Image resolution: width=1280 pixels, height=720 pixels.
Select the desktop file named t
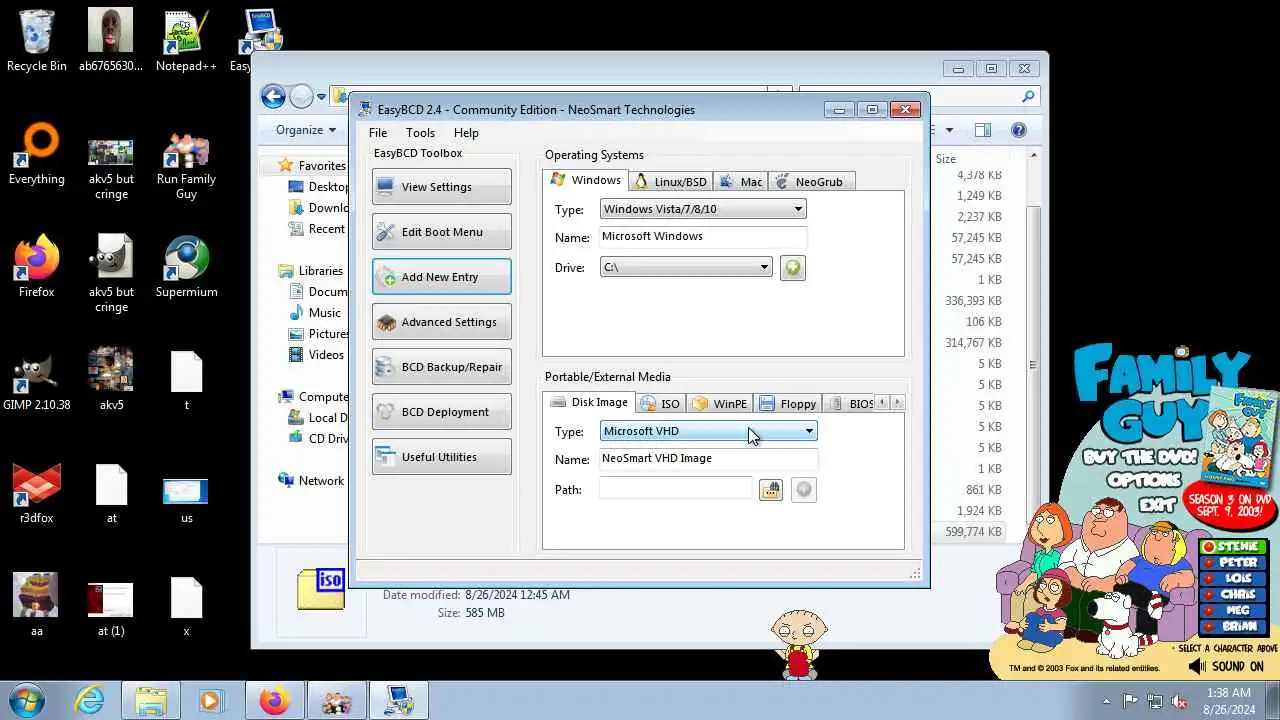tap(186, 380)
